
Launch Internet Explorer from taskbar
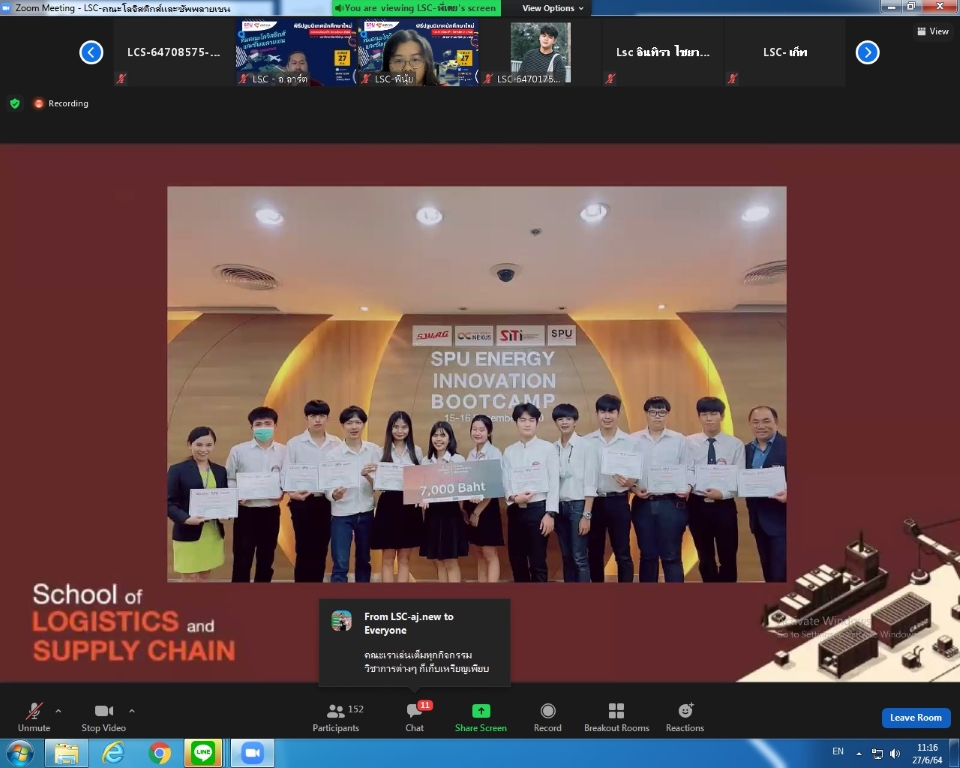113,753
